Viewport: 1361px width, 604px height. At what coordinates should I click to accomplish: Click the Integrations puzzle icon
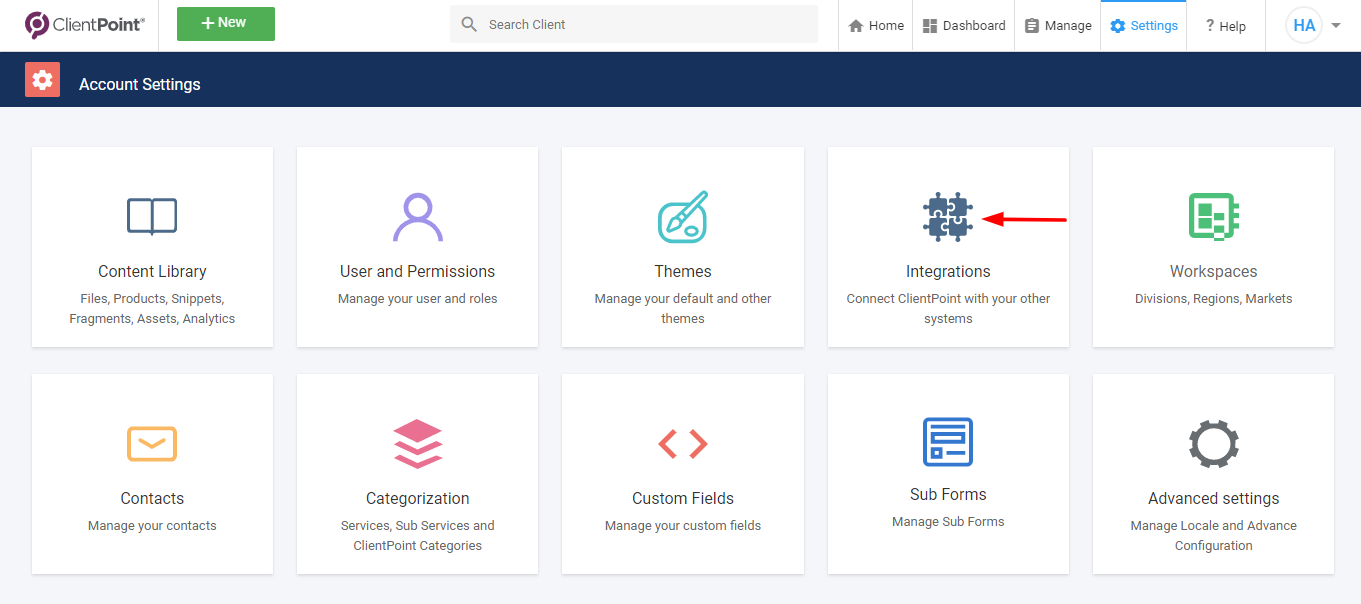point(948,216)
